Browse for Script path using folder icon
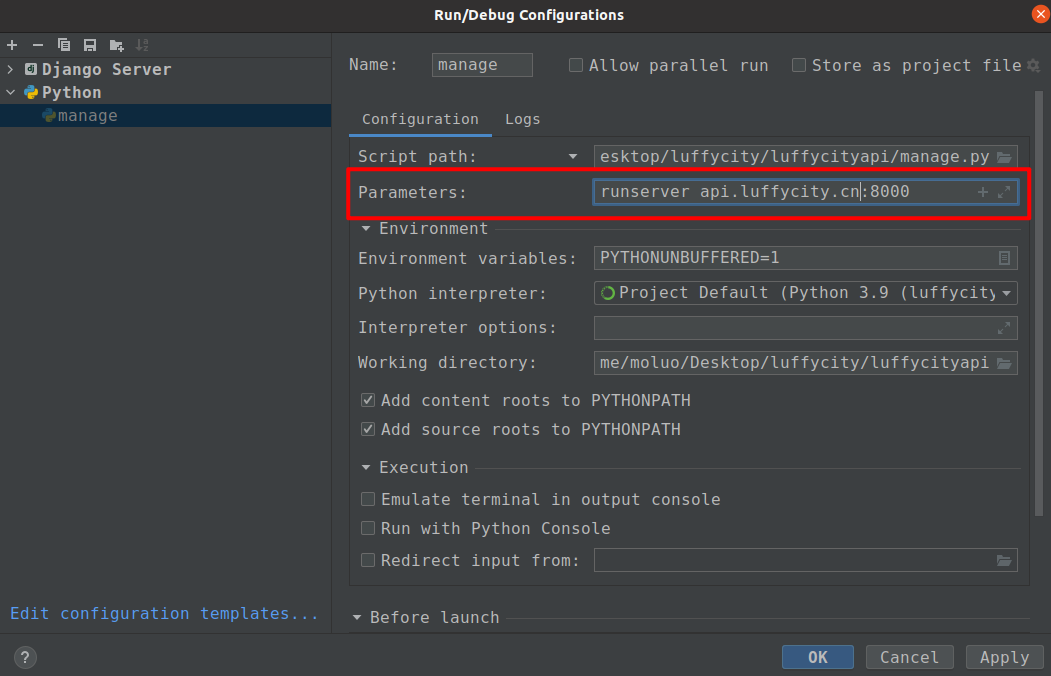The image size is (1051, 676). pos(1005,157)
